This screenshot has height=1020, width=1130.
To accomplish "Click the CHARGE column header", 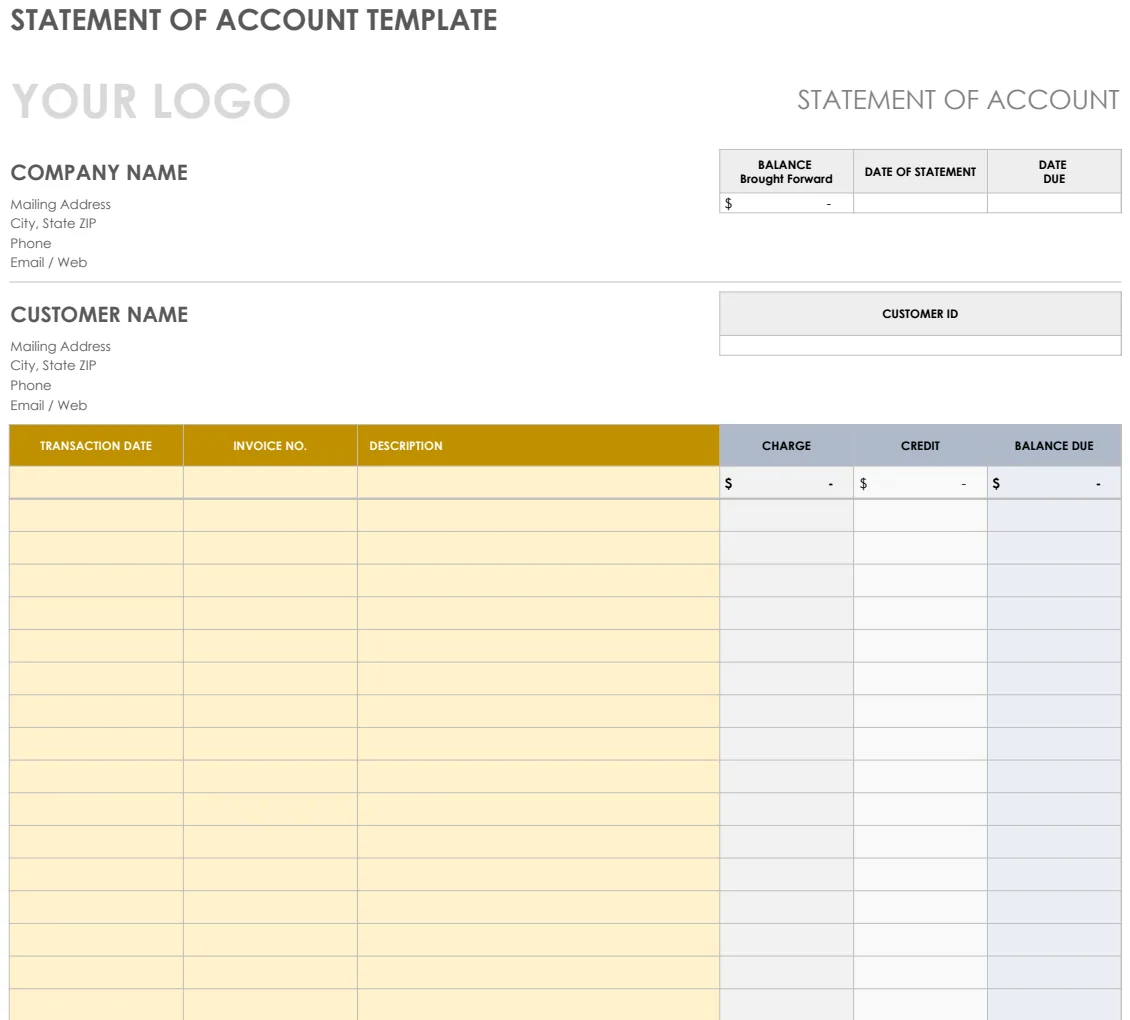I will pyautogui.click(x=786, y=445).
